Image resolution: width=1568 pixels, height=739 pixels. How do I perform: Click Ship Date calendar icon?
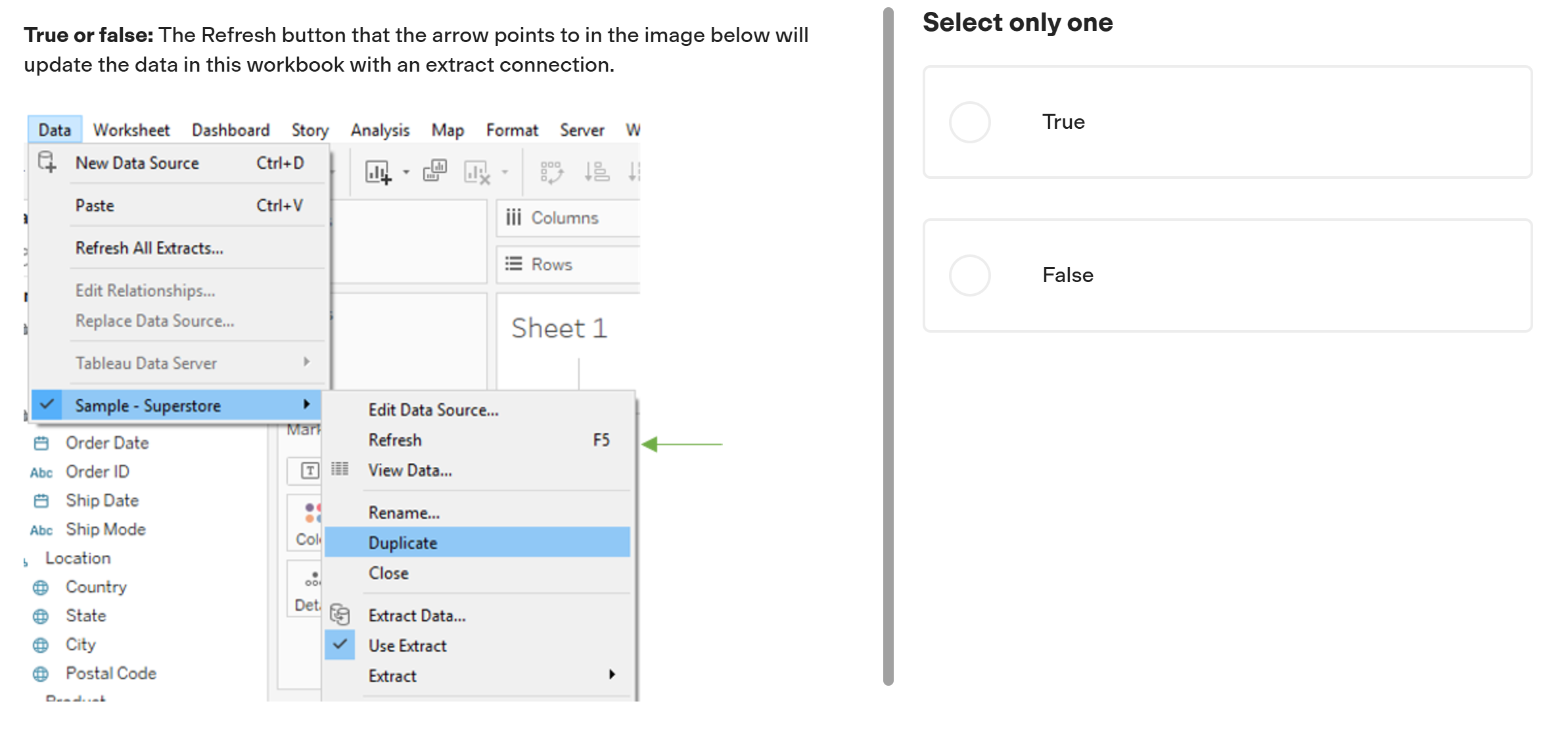point(41,502)
